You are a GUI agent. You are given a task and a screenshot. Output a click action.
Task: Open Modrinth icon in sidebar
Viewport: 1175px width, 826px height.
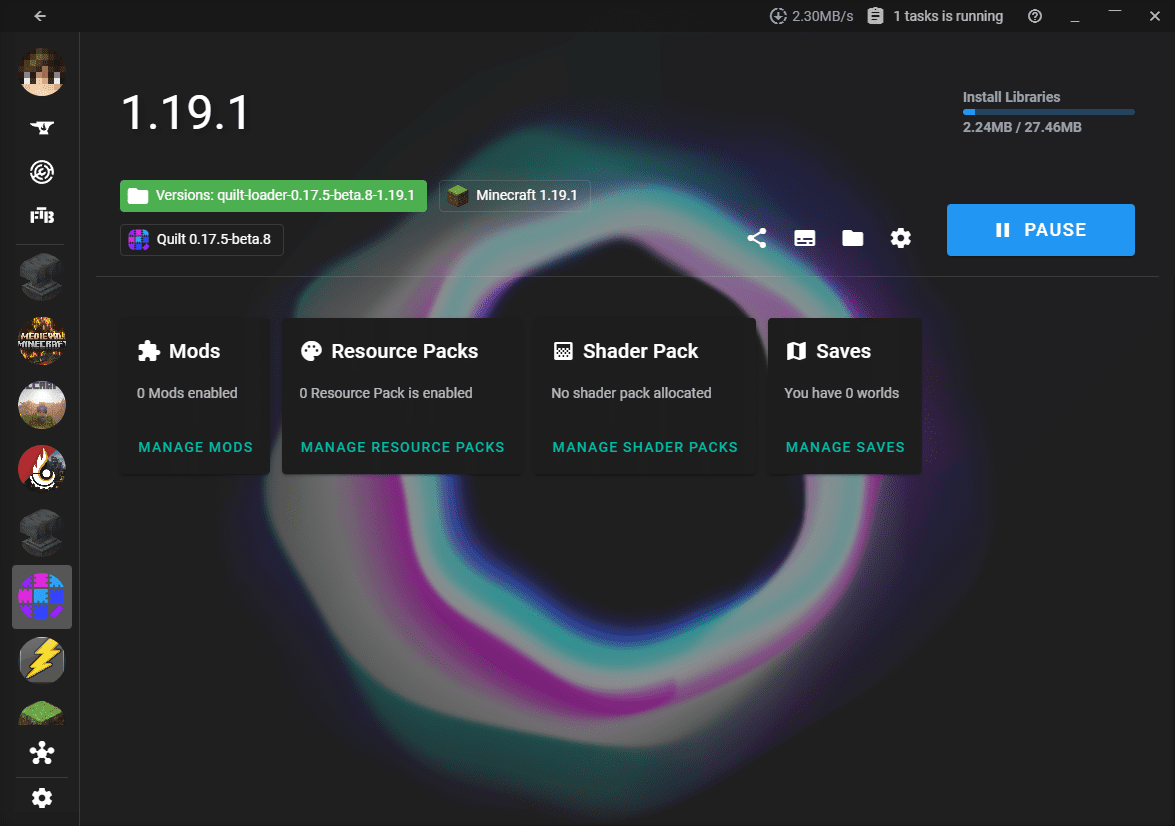pyautogui.click(x=42, y=172)
